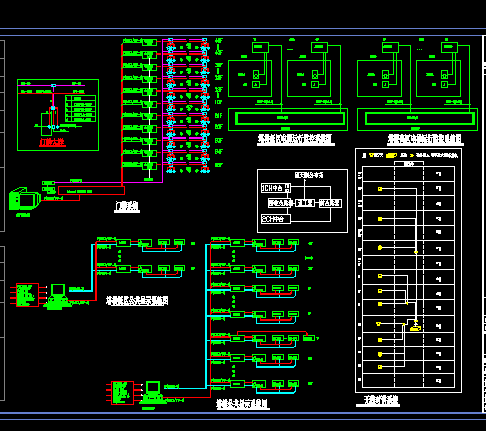This screenshot has height=431, width=486.
Task: Select the green computer beside lower red cabinet
Action: coord(153,393)
